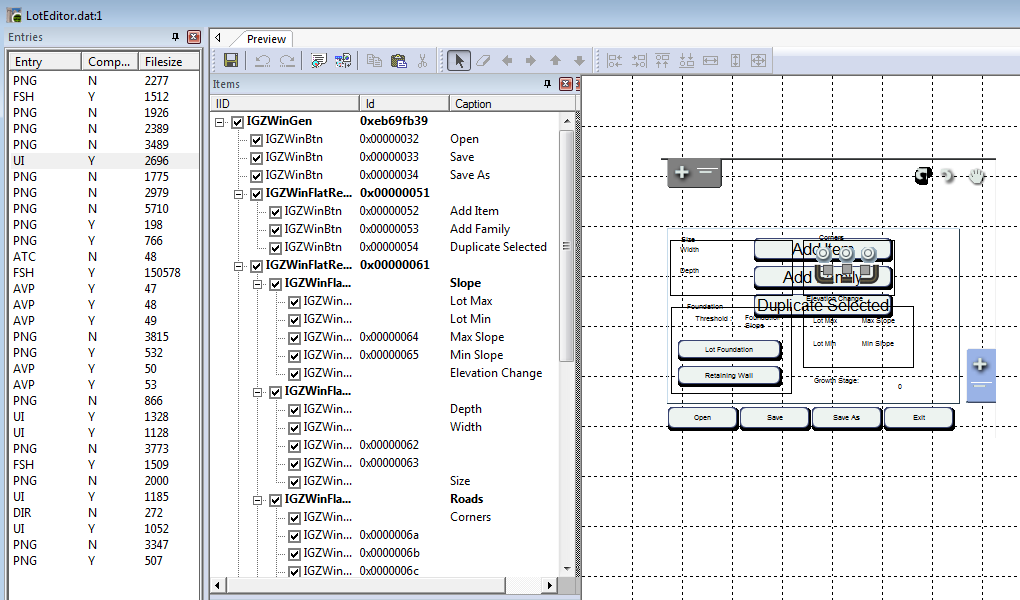
Task: Pin the Entries panel
Action: (x=175, y=37)
